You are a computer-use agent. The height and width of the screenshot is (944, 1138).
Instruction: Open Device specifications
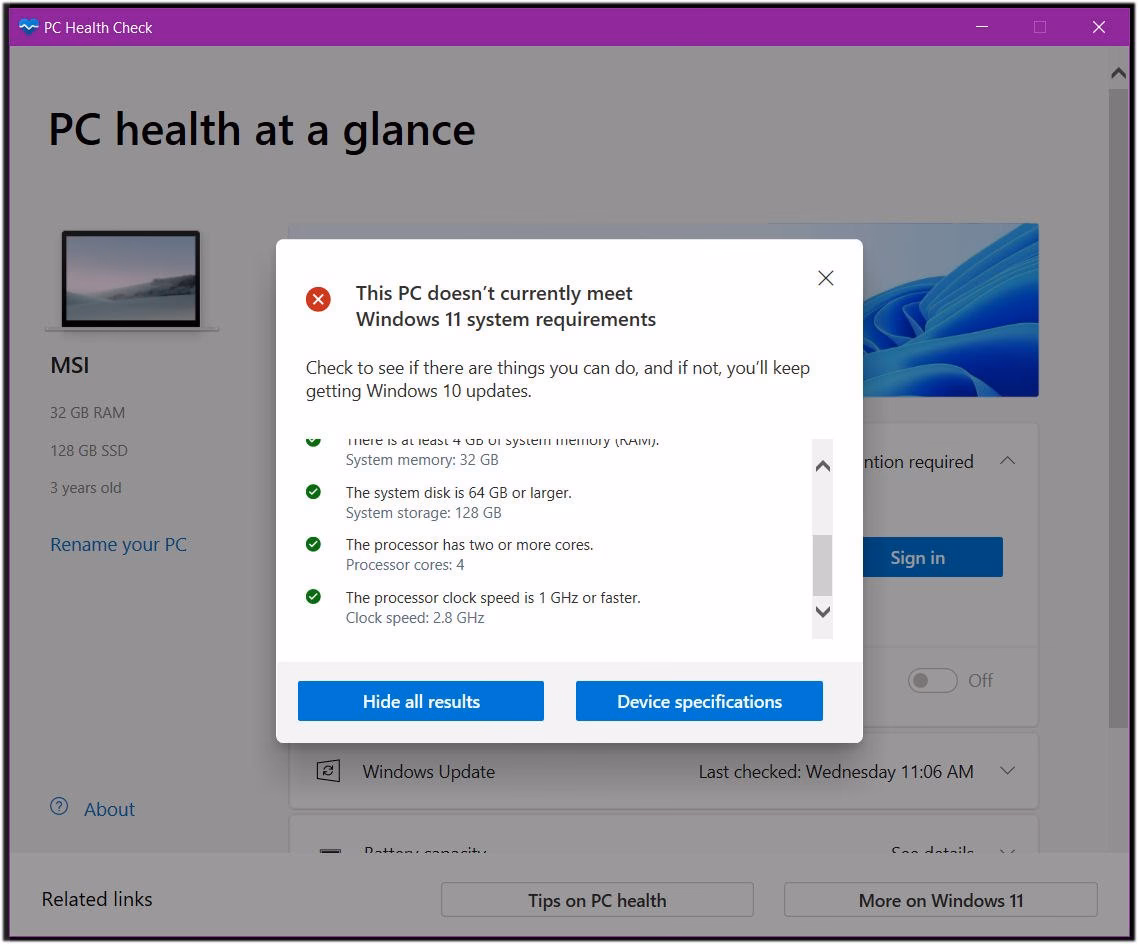pos(698,701)
